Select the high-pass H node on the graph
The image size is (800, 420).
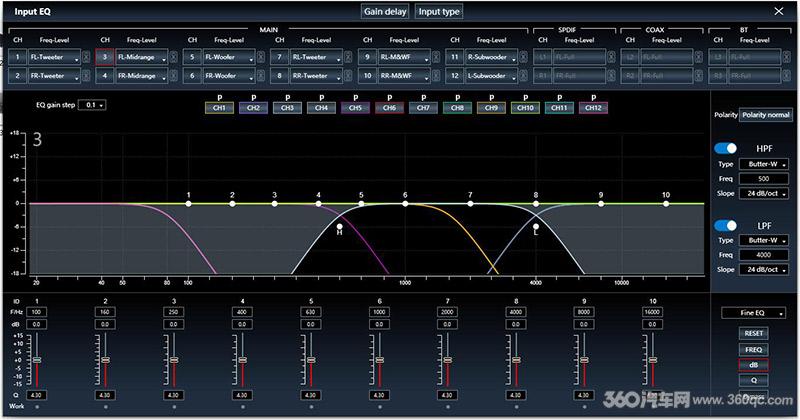point(339,227)
